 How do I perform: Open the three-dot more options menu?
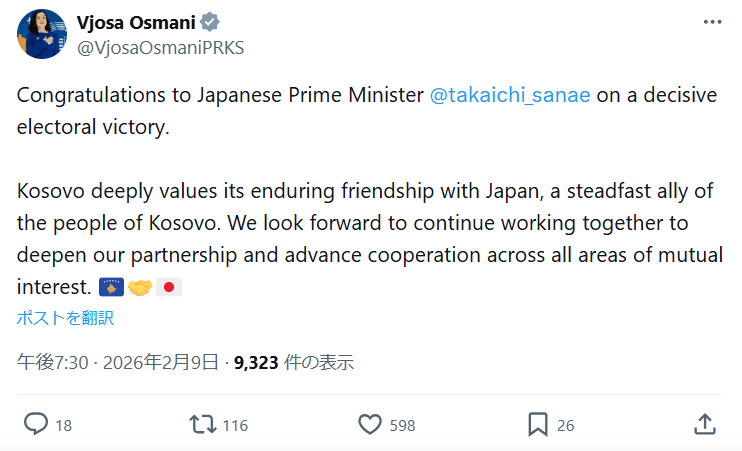[711, 23]
